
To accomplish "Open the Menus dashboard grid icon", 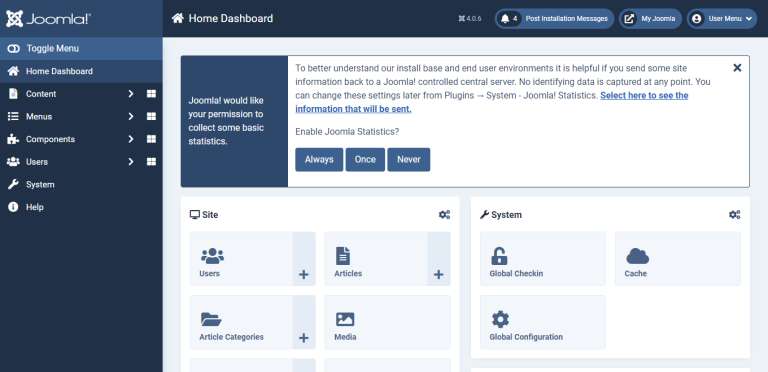I will (151, 116).
